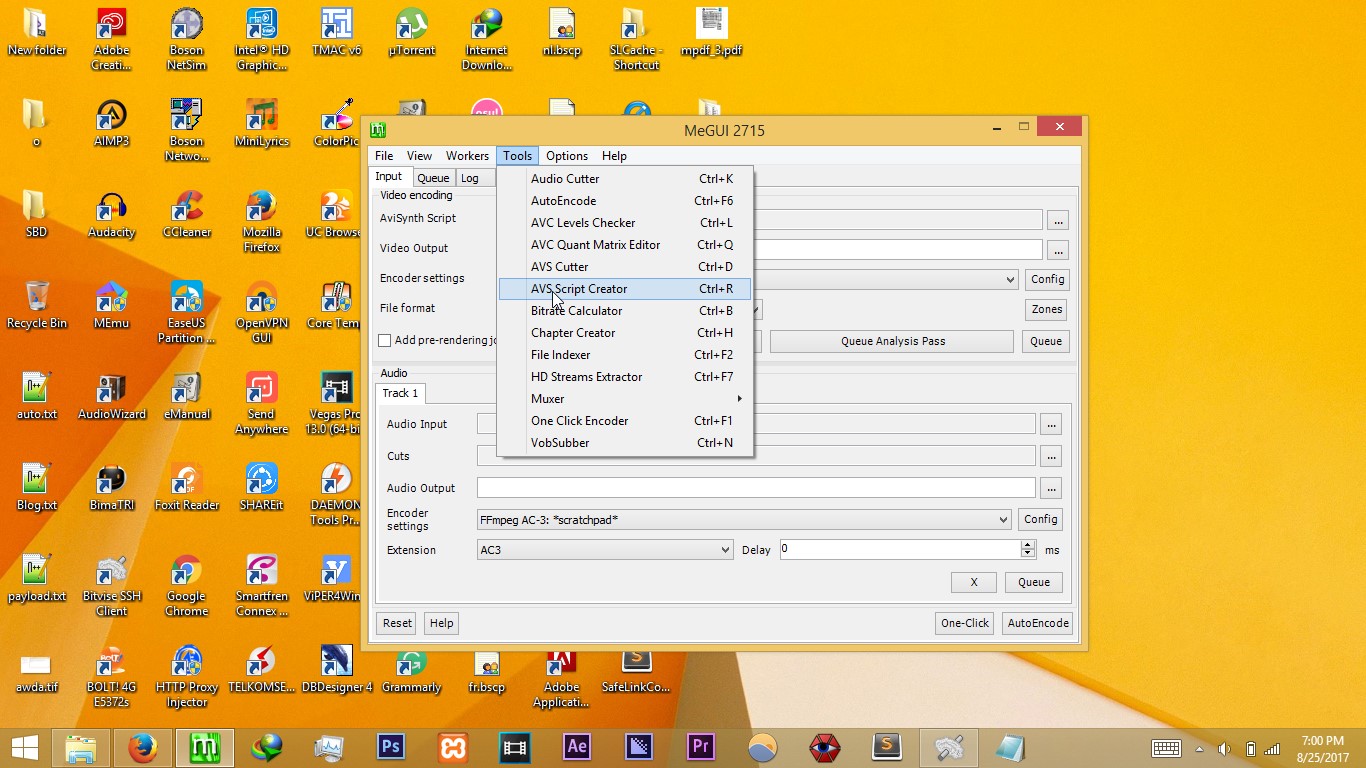This screenshot has width=1366, height=768.
Task: Select µTorrent desktop icon
Action: (411, 33)
